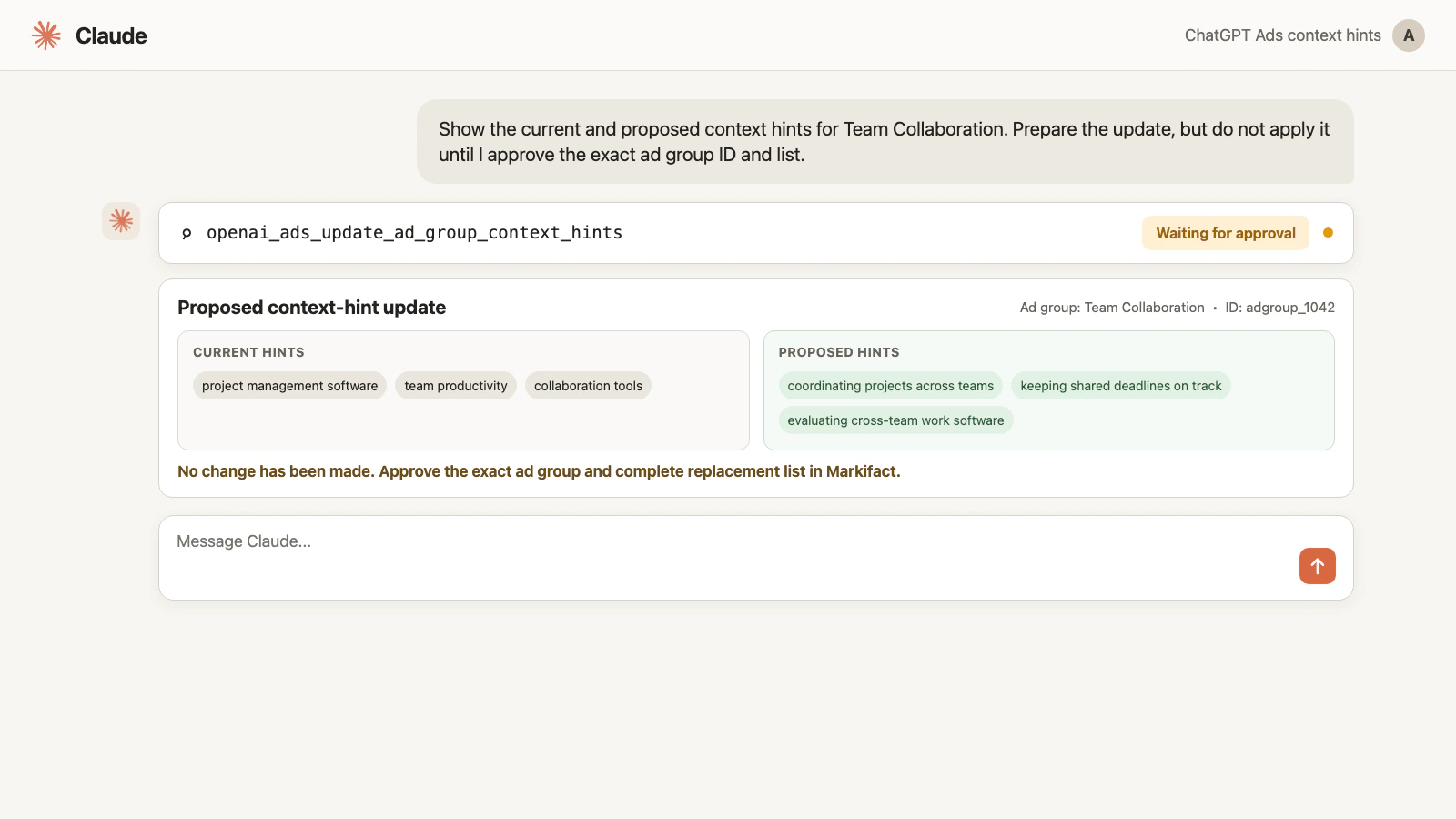The height and width of the screenshot is (819, 1456).
Task: Click the tool call icon beside openai_ads_update_ad_group_context_hints
Action: [x=187, y=233]
